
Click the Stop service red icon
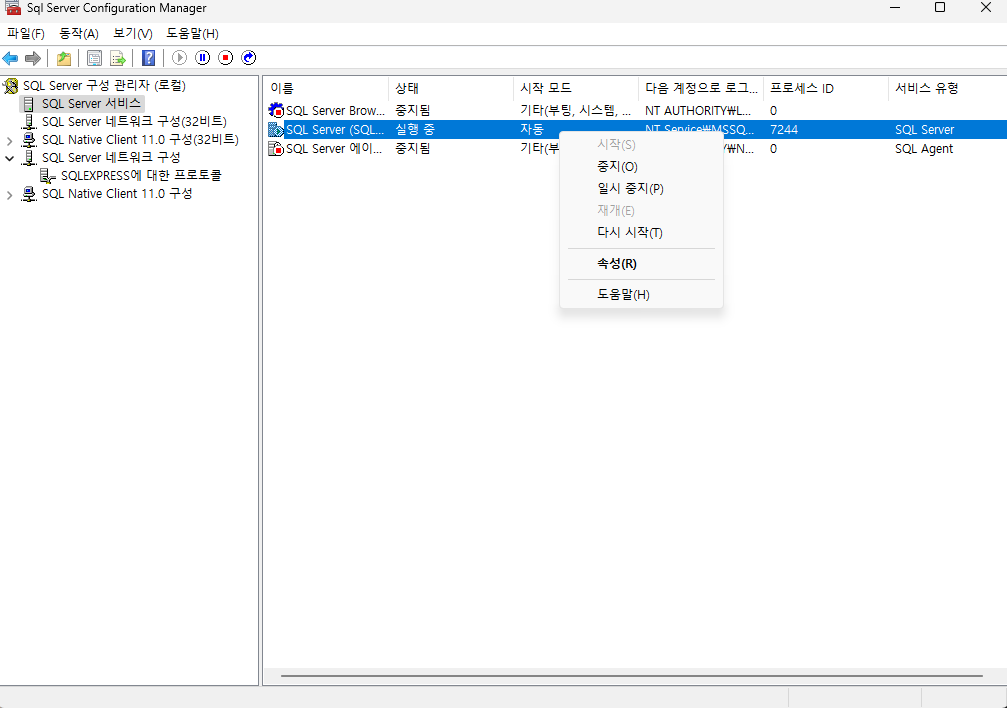(x=225, y=58)
